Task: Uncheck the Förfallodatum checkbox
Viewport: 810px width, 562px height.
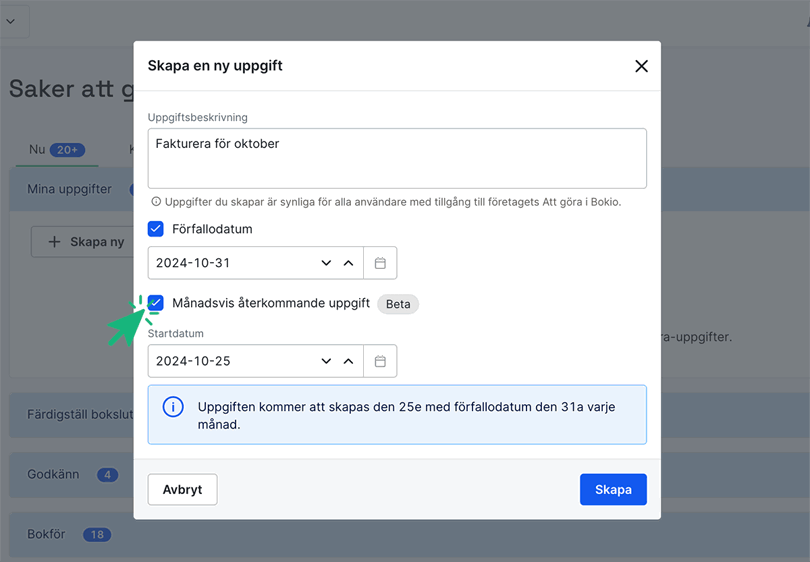Action: (x=156, y=229)
